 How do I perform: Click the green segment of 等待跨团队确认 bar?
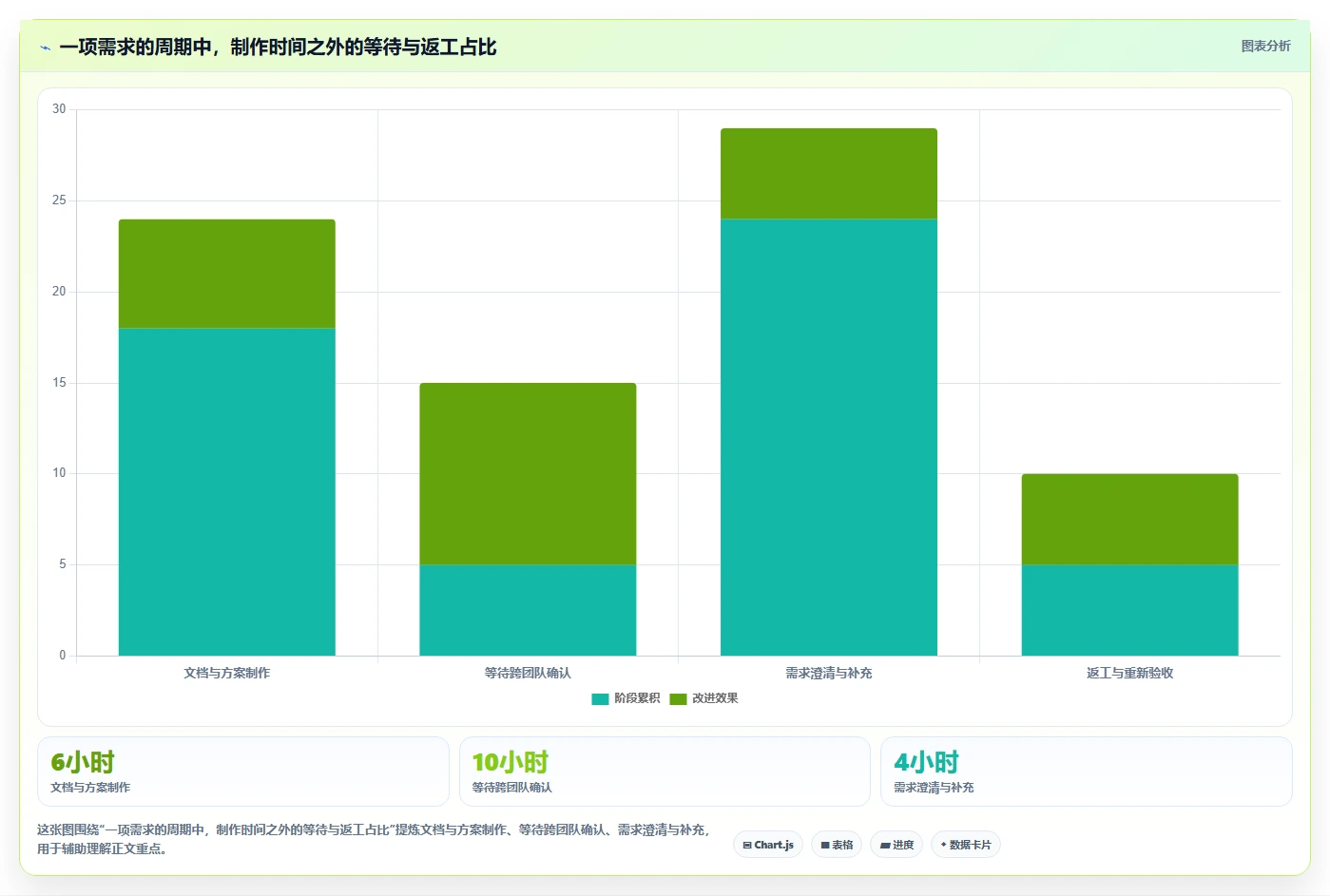pyautogui.click(x=528, y=474)
